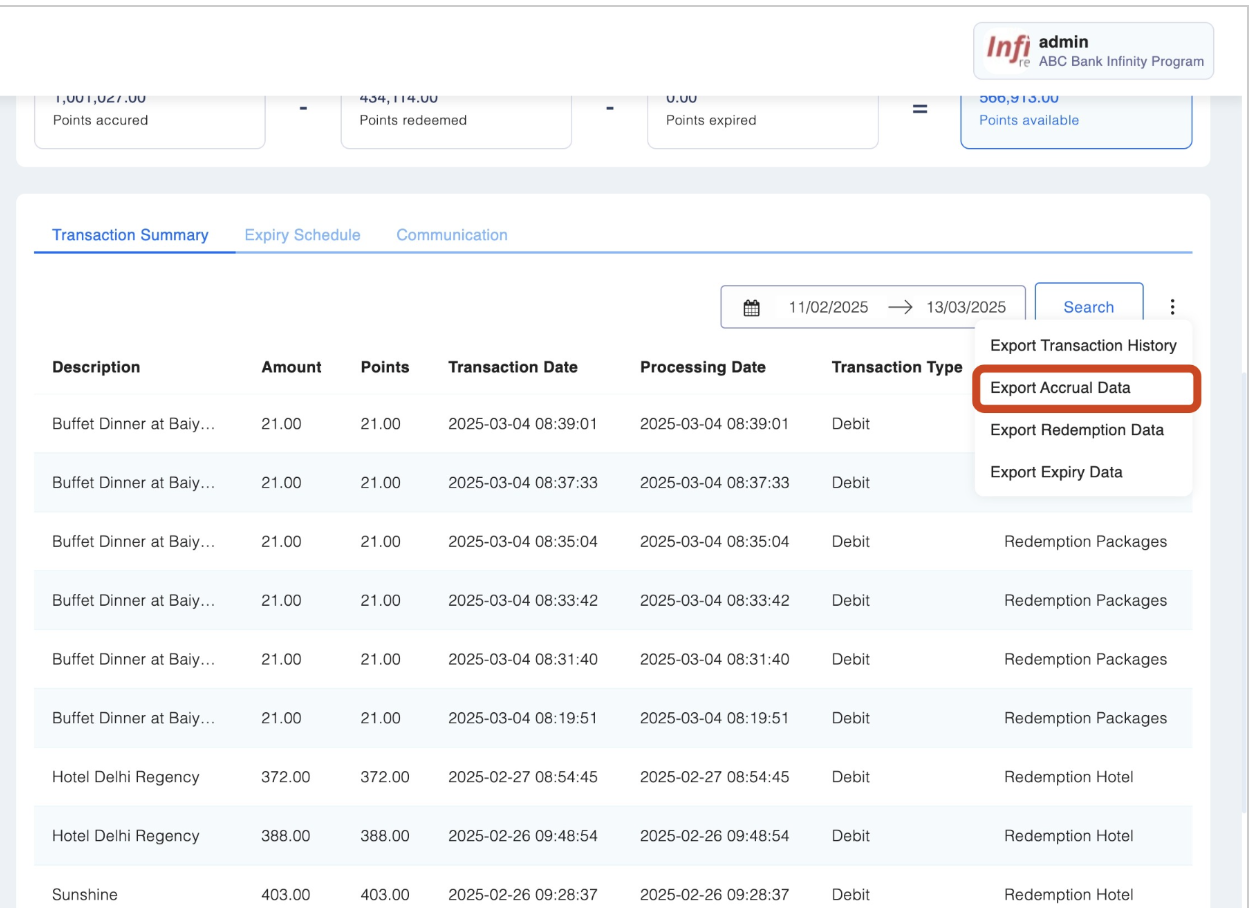
Task: Open the admin account profile box
Action: (x=1093, y=51)
